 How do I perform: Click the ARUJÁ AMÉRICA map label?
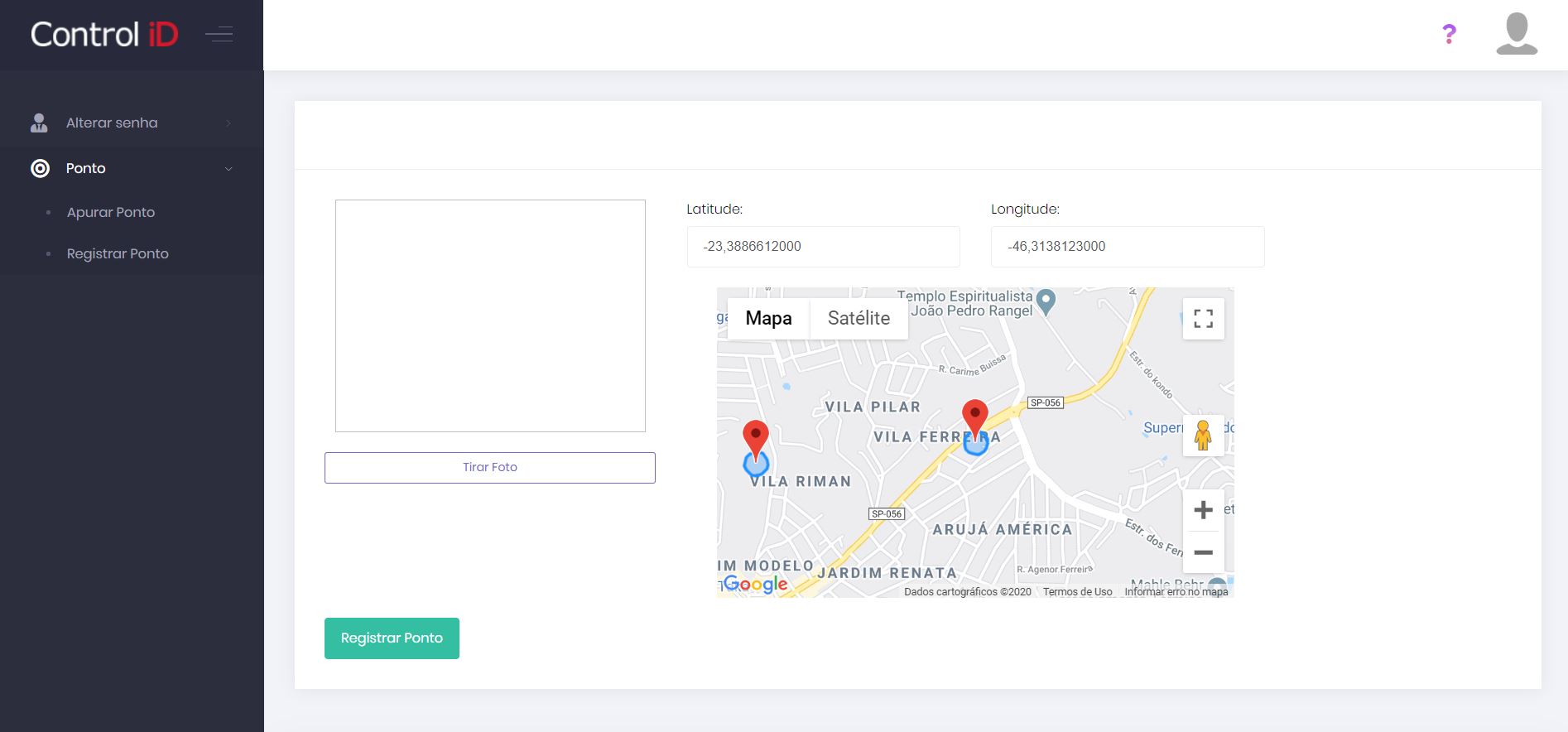[1002, 529]
